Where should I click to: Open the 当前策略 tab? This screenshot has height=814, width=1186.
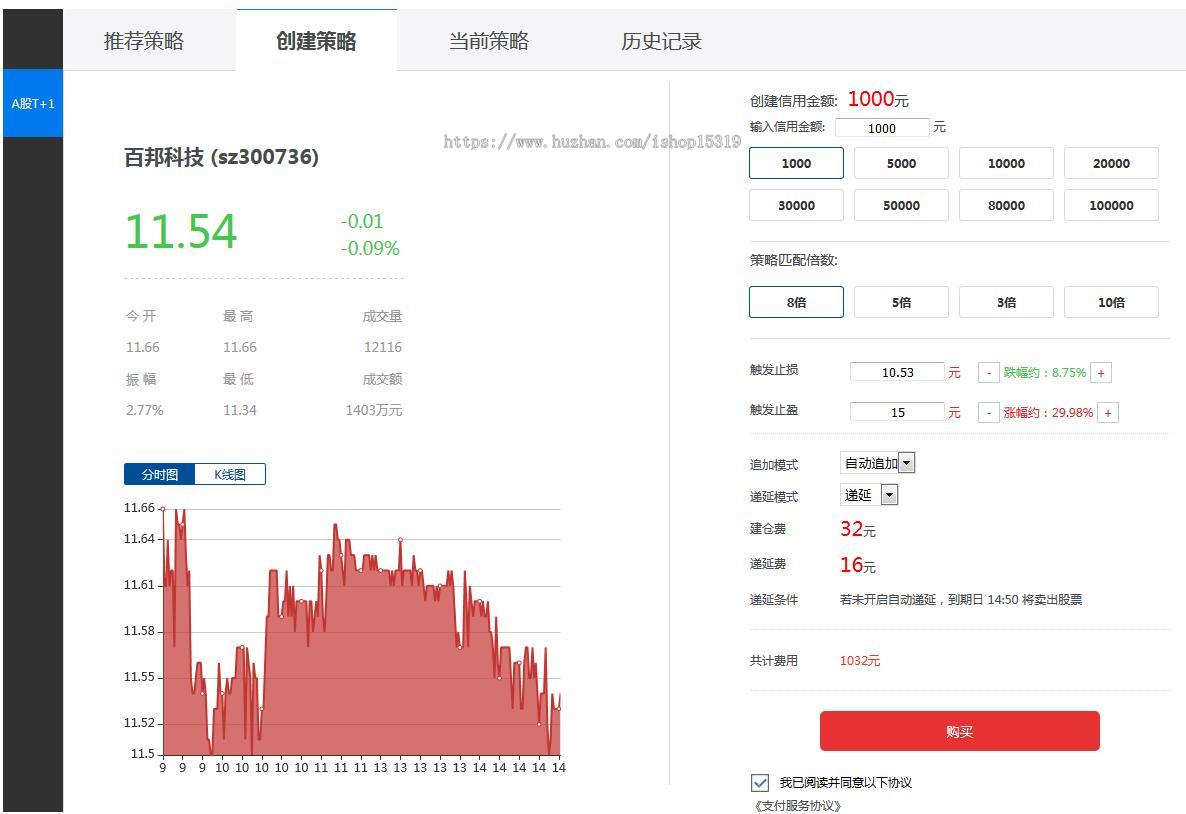[489, 41]
